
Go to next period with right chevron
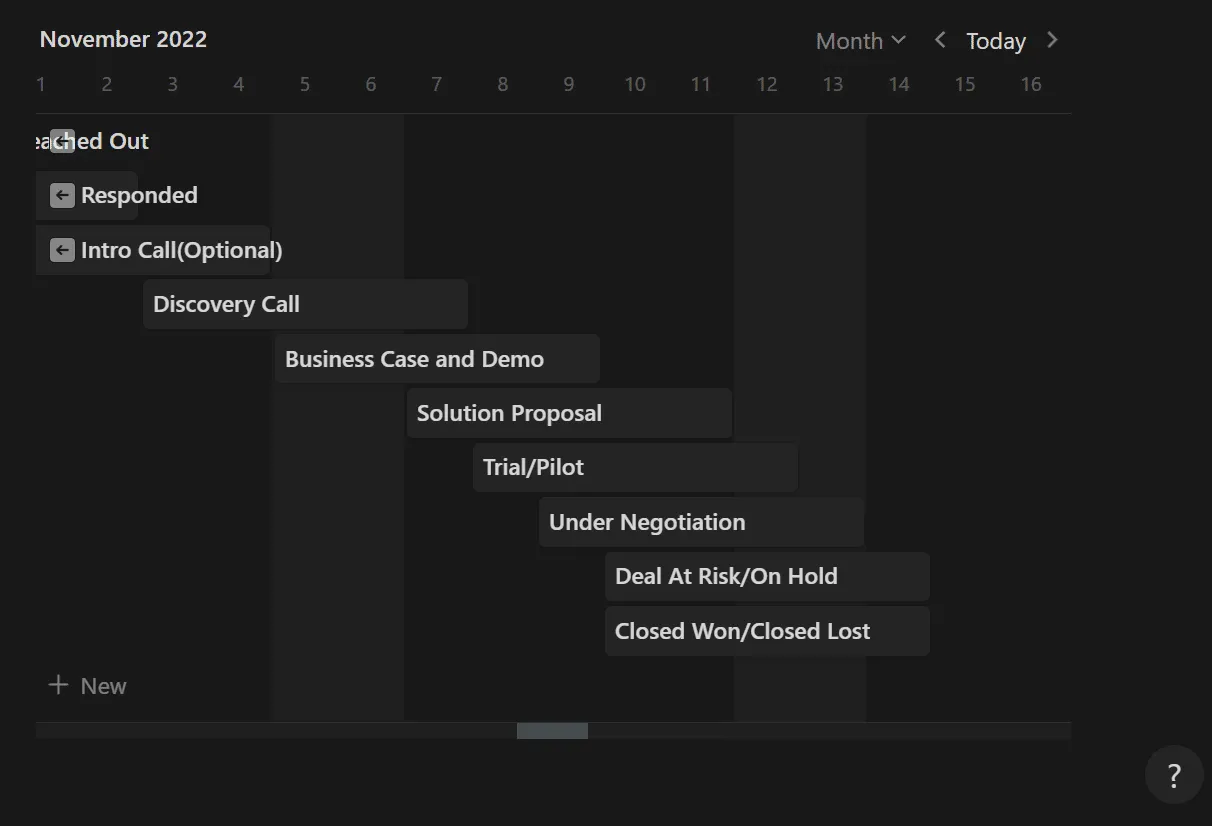1052,40
